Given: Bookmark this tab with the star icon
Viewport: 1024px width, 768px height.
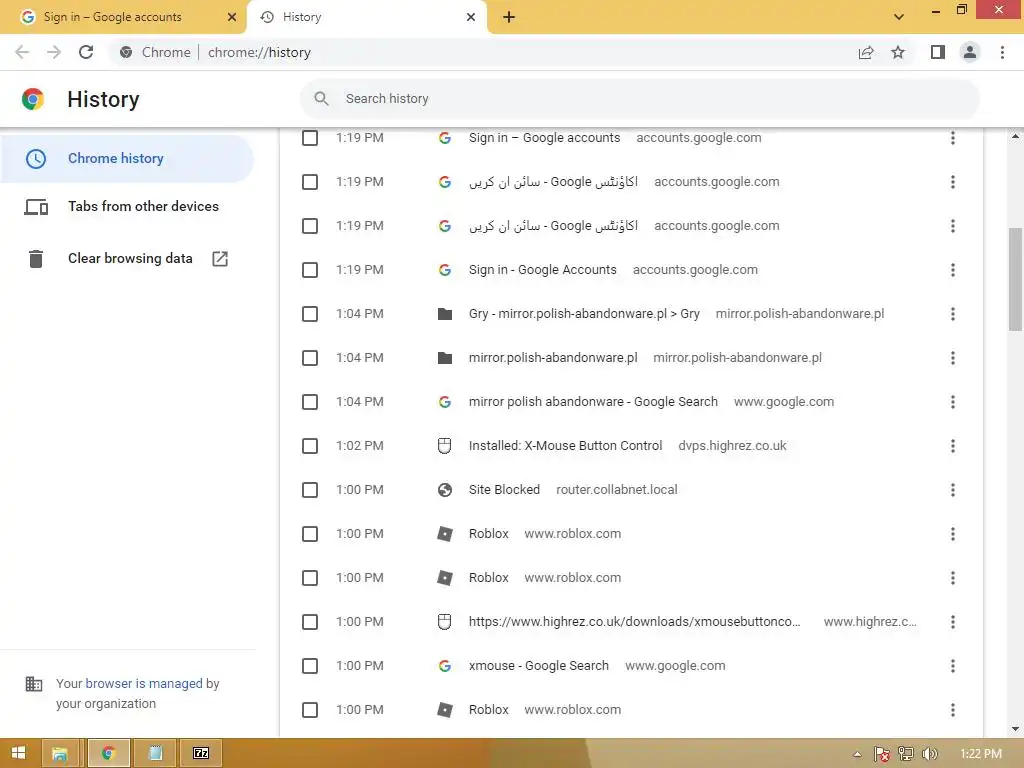Looking at the screenshot, I should pos(898,52).
